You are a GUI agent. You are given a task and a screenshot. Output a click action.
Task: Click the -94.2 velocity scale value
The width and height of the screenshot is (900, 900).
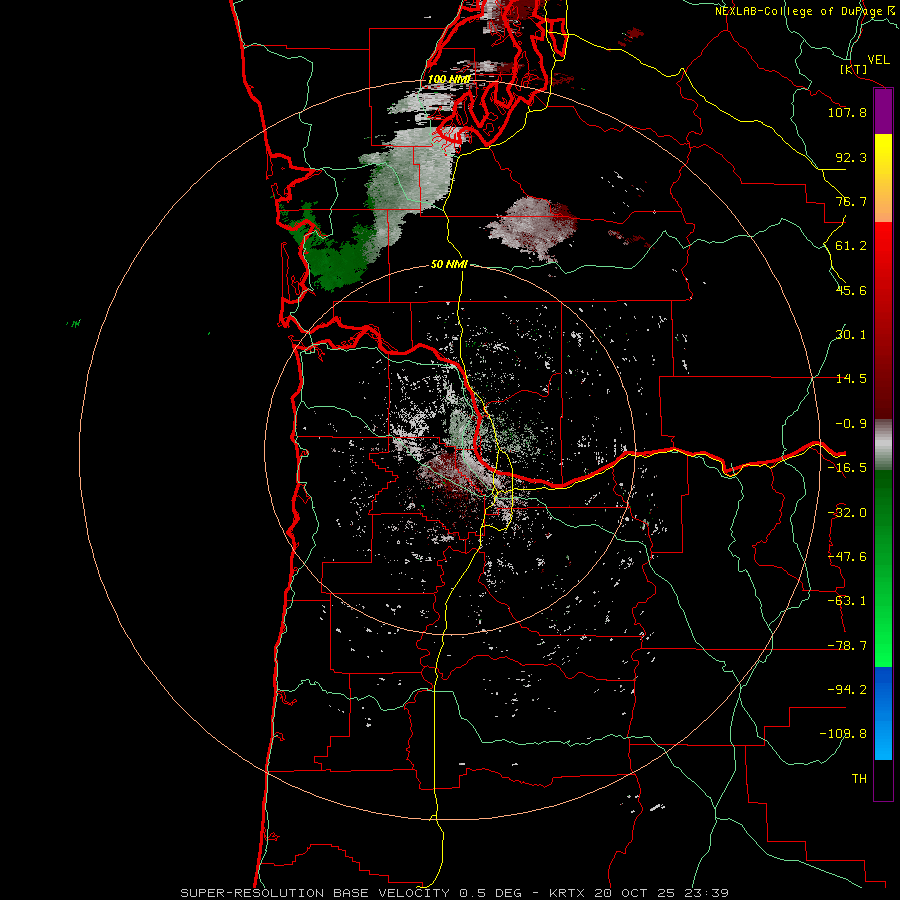(x=847, y=689)
